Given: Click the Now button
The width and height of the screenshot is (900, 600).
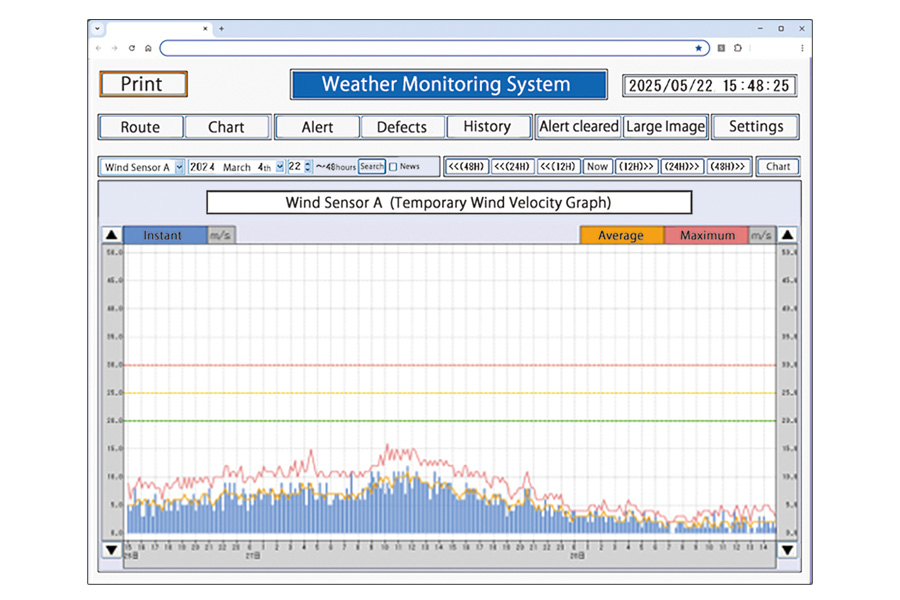Looking at the screenshot, I should [x=597, y=167].
